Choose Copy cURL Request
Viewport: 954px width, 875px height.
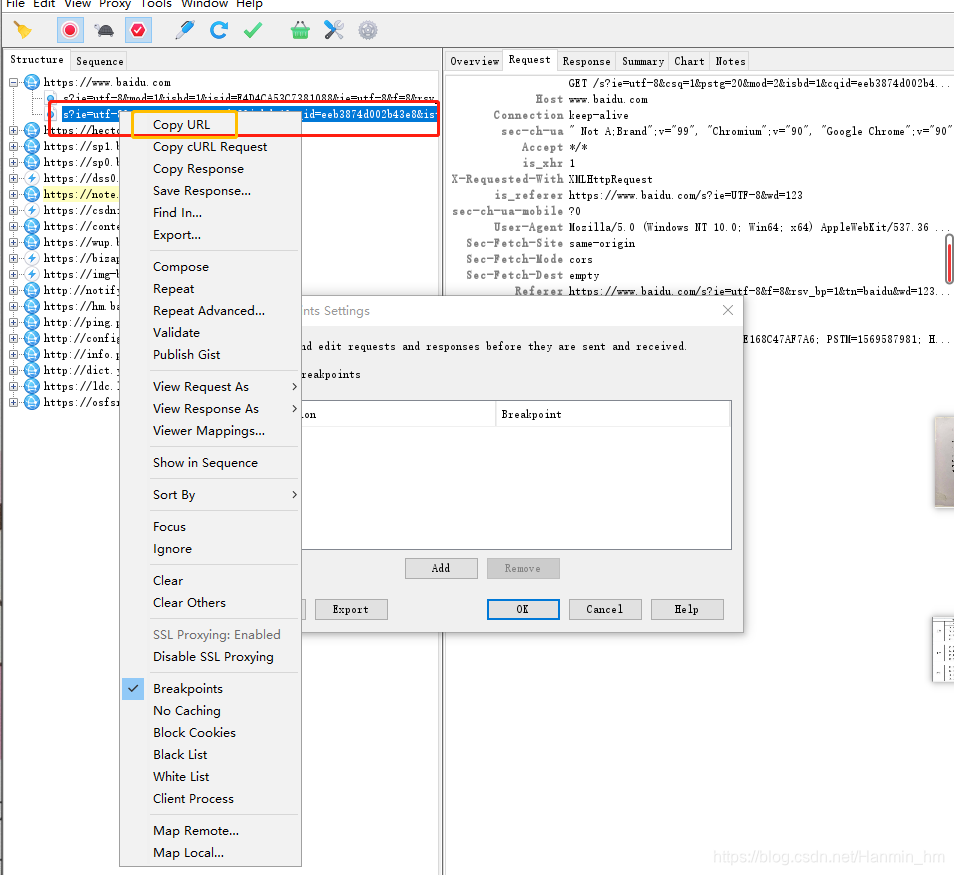pos(210,147)
